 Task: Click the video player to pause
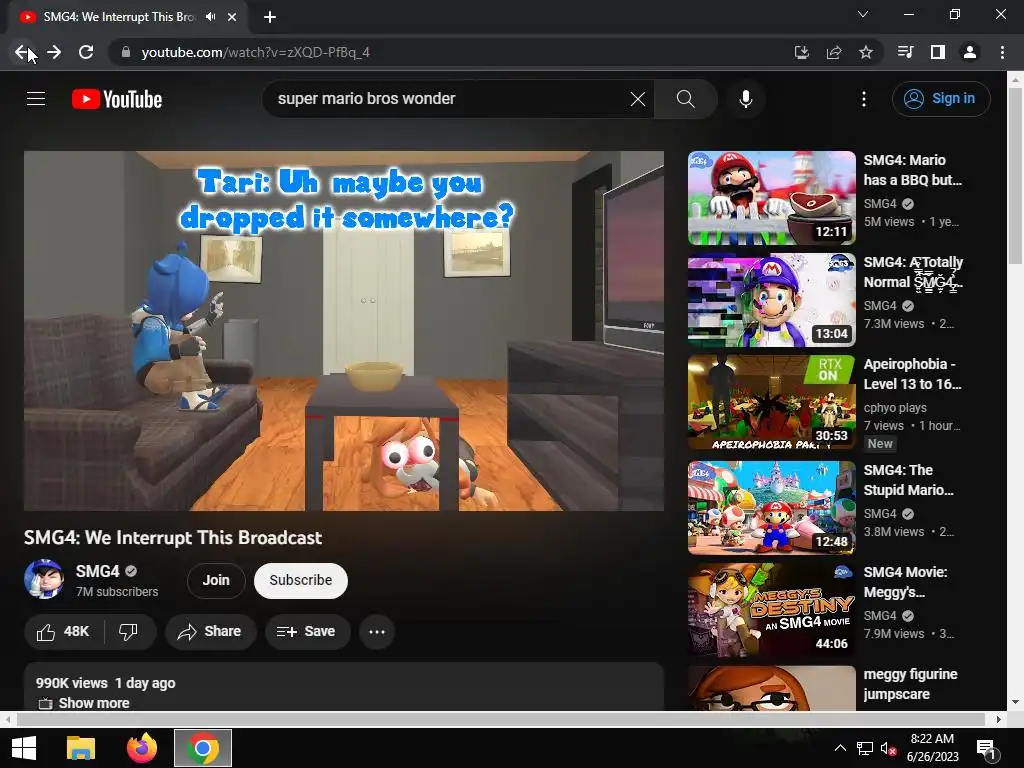click(344, 330)
